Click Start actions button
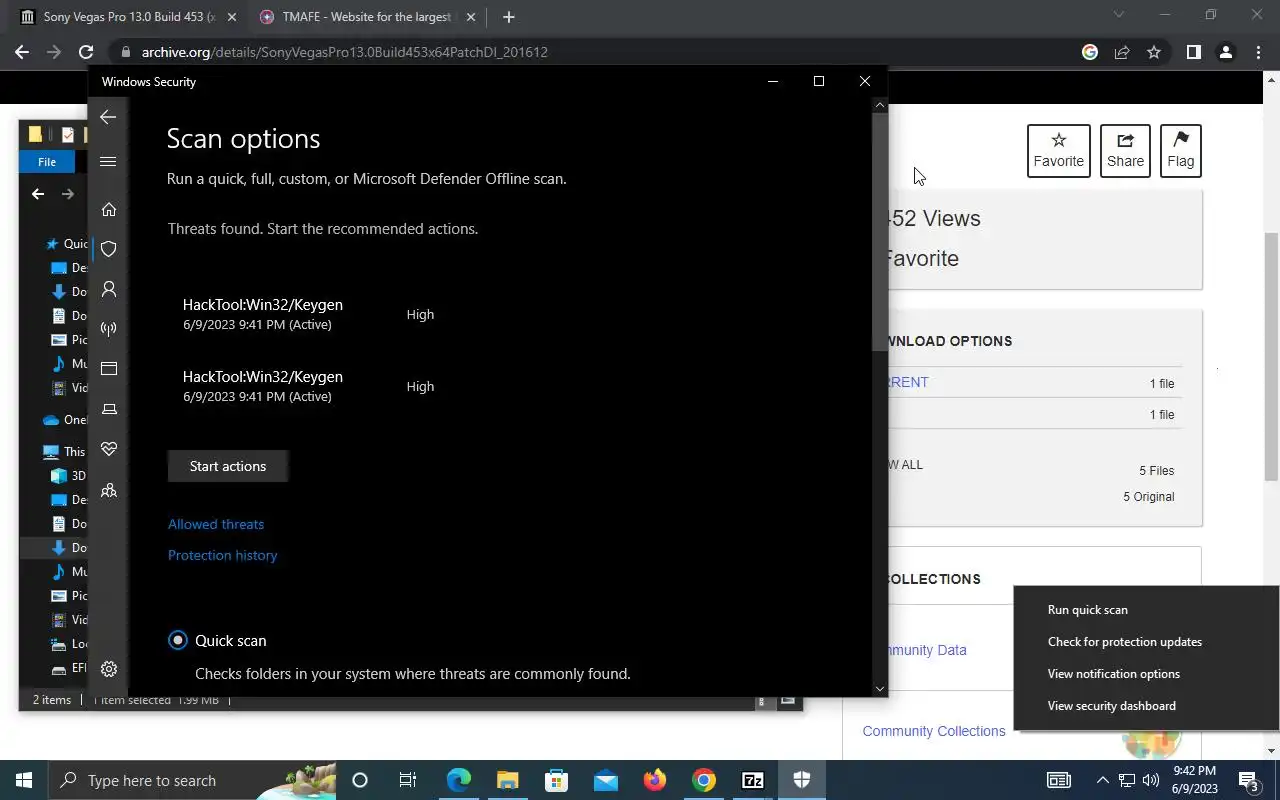Screen dimensions: 1280x800 pyautogui.click(x=228, y=466)
